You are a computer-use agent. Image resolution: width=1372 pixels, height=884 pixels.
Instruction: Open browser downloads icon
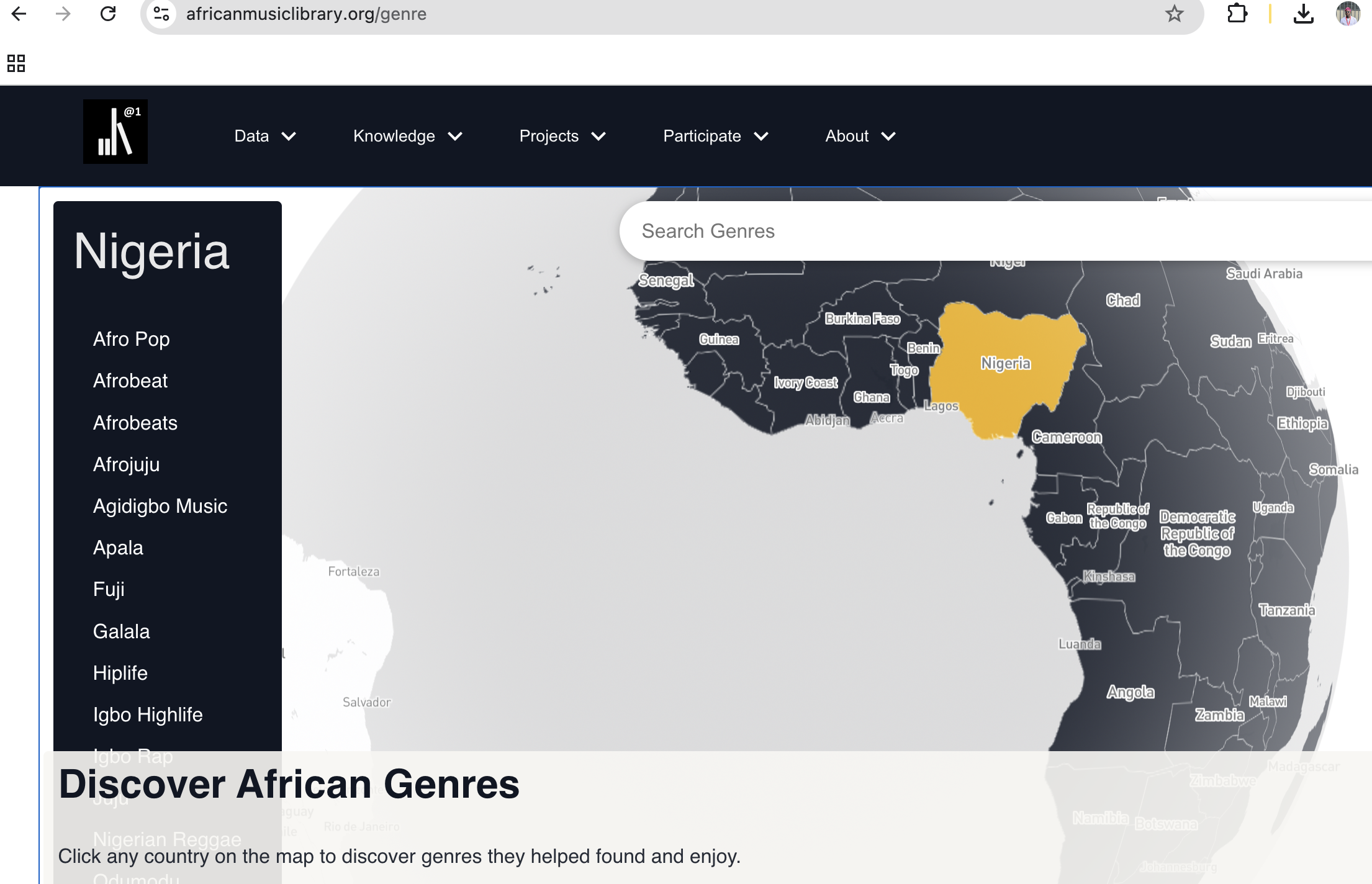point(1303,14)
